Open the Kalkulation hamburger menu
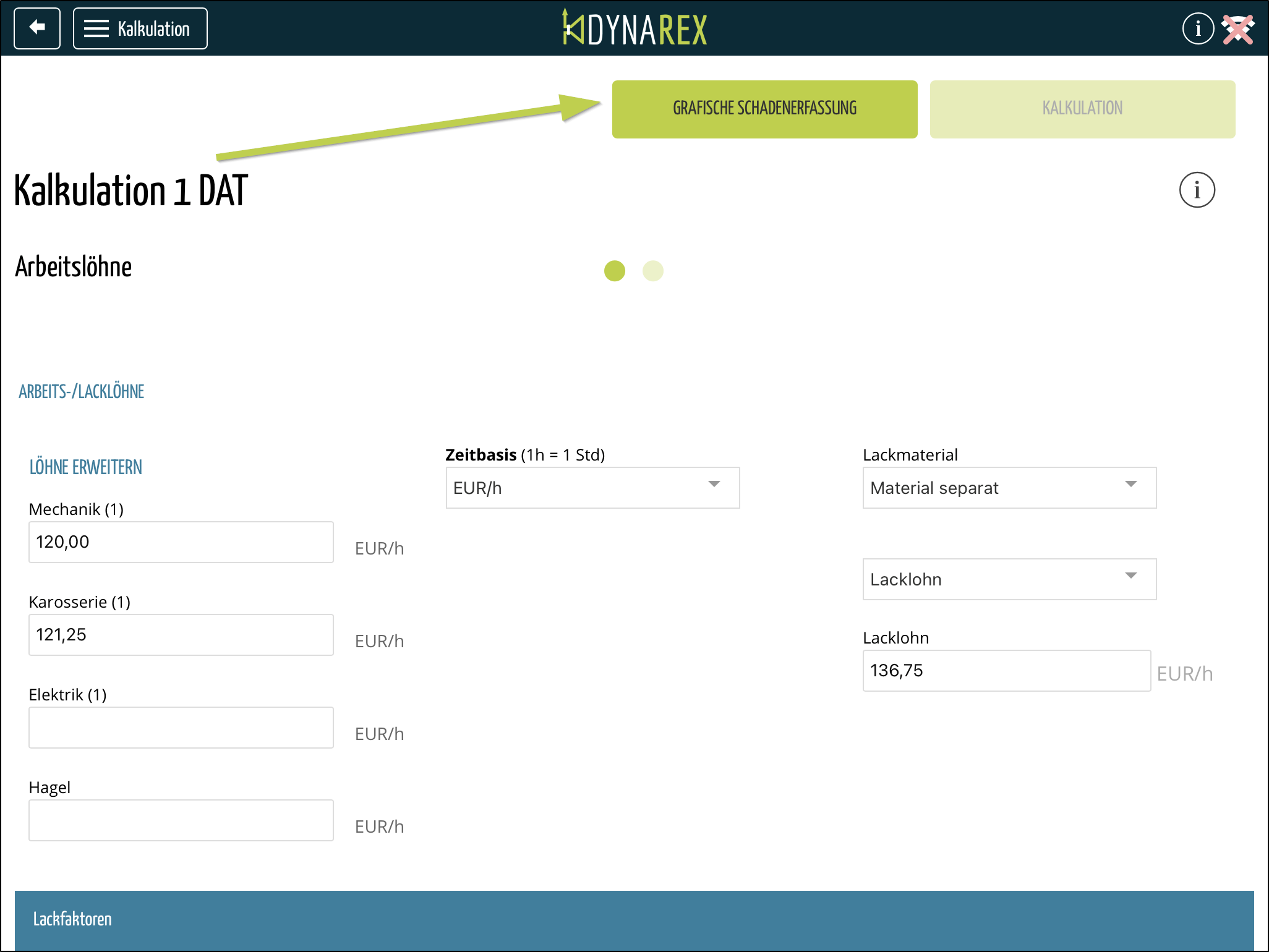Image resolution: width=1269 pixels, height=952 pixels. 140,28
